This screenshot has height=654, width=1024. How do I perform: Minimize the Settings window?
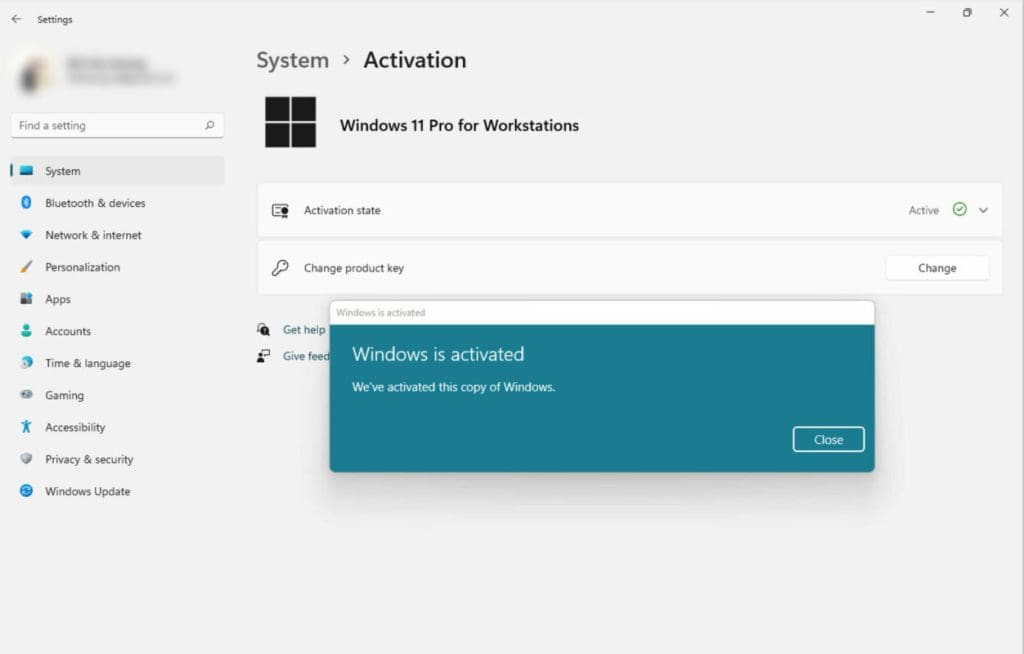[x=931, y=12]
